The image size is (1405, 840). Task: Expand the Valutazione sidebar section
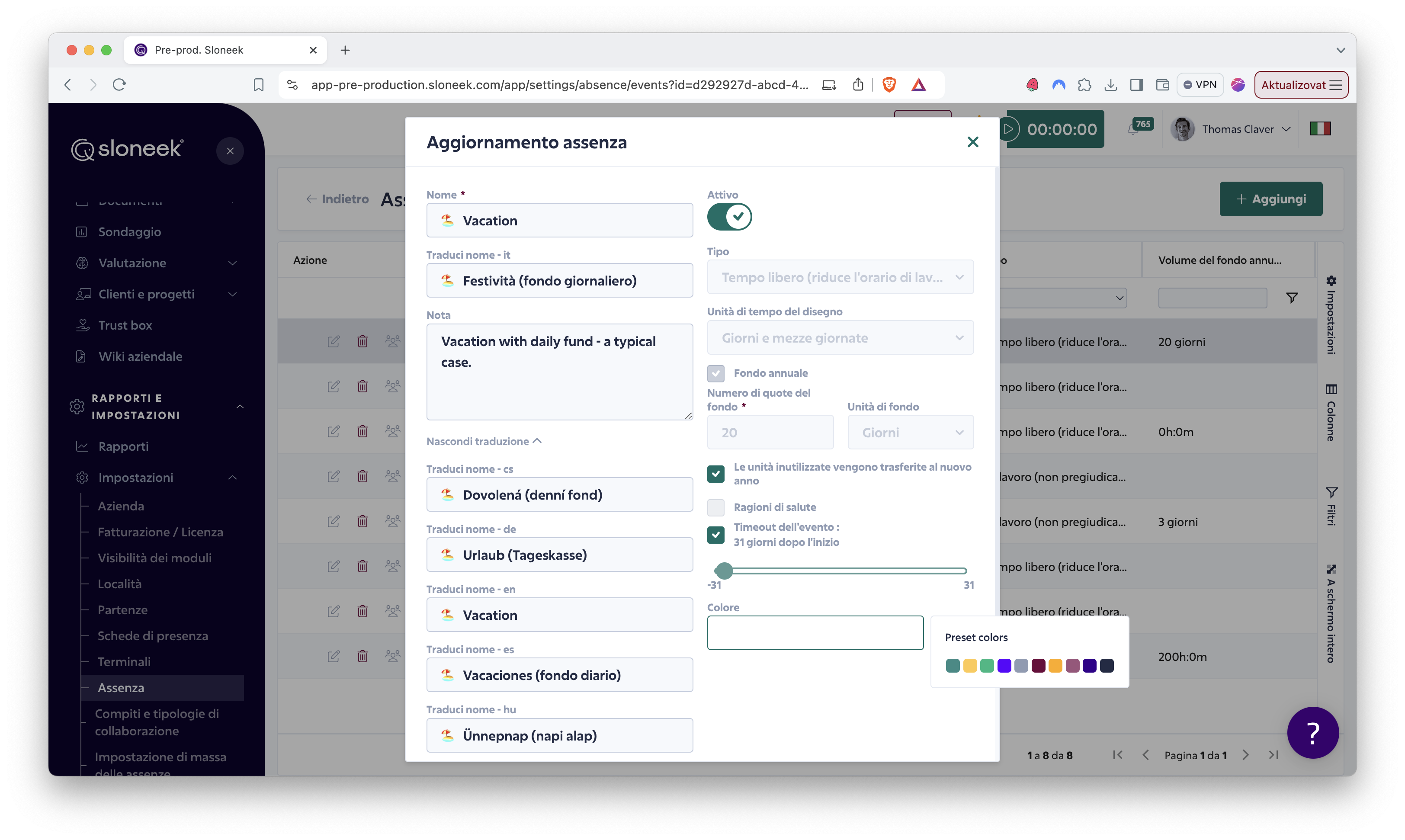point(232,263)
